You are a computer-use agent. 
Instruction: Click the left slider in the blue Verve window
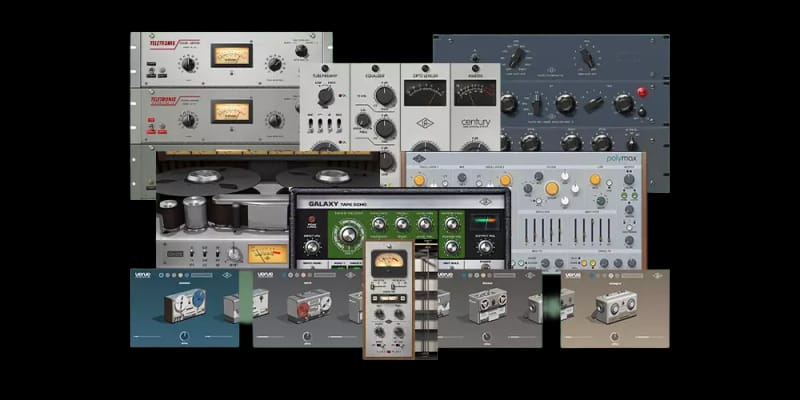coord(148,337)
